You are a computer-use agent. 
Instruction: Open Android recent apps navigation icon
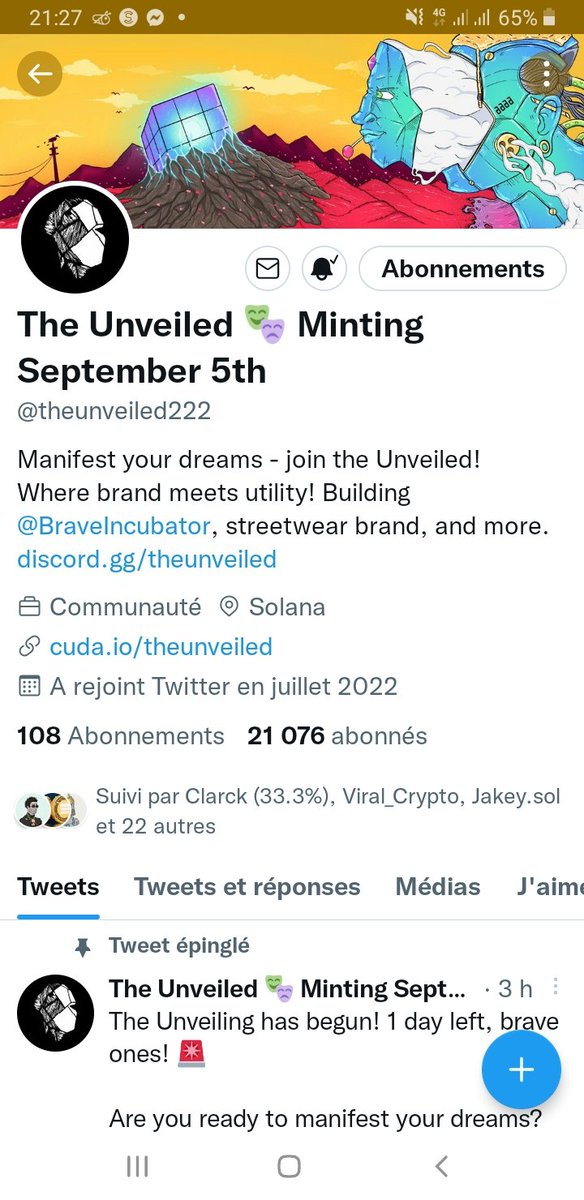click(137, 1166)
